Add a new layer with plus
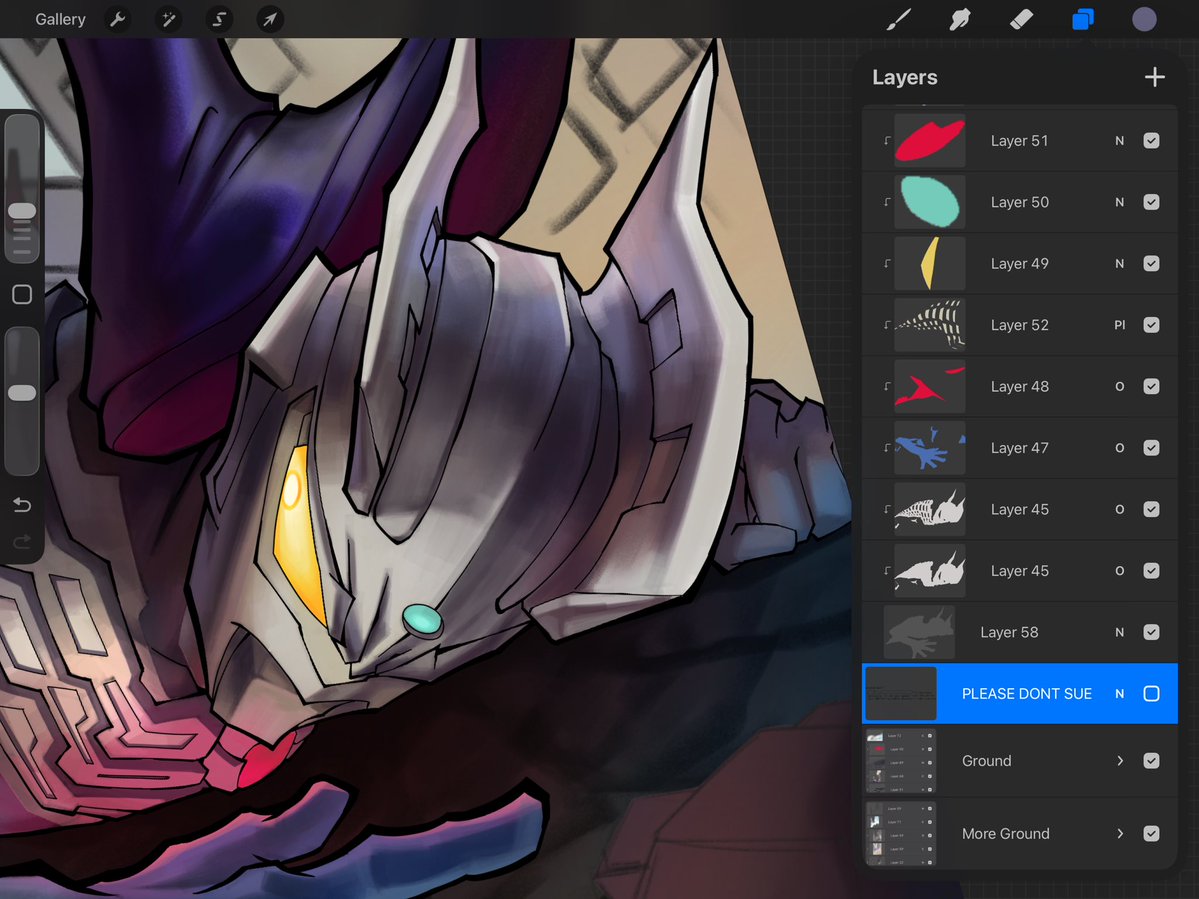The width and height of the screenshot is (1199, 899). click(1155, 77)
